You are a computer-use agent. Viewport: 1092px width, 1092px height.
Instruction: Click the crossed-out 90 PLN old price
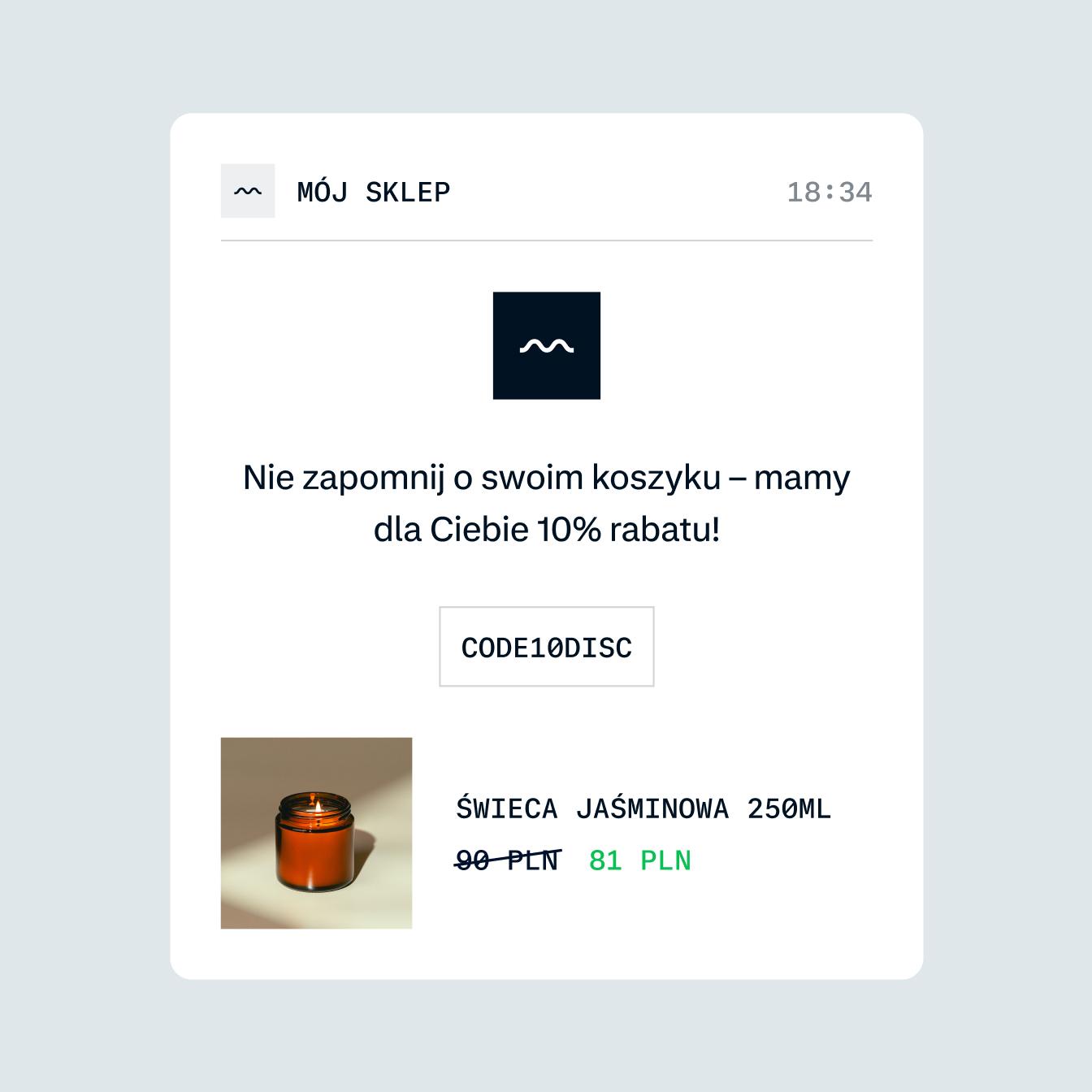[x=508, y=860]
